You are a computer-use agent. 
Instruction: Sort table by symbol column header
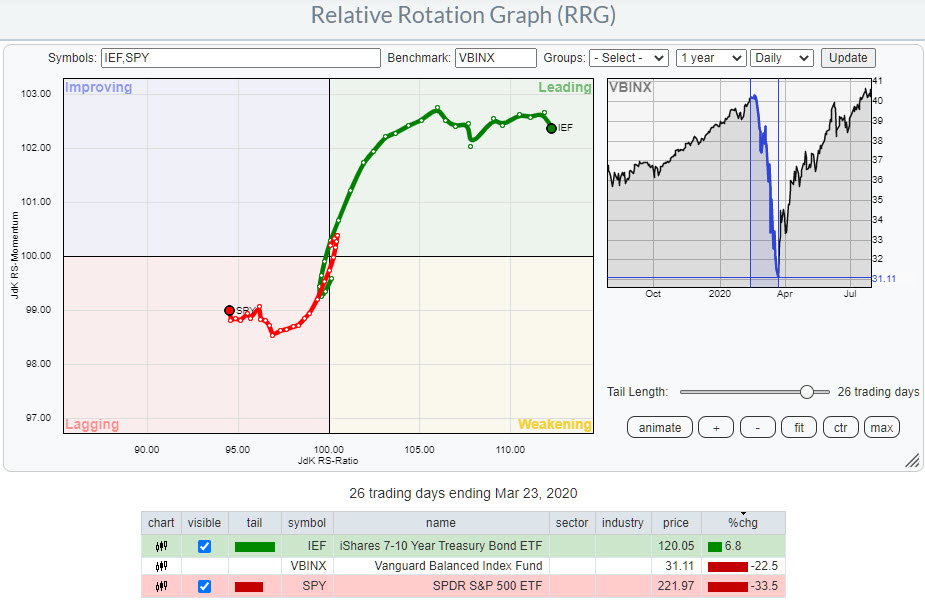[x=306, y=523]
